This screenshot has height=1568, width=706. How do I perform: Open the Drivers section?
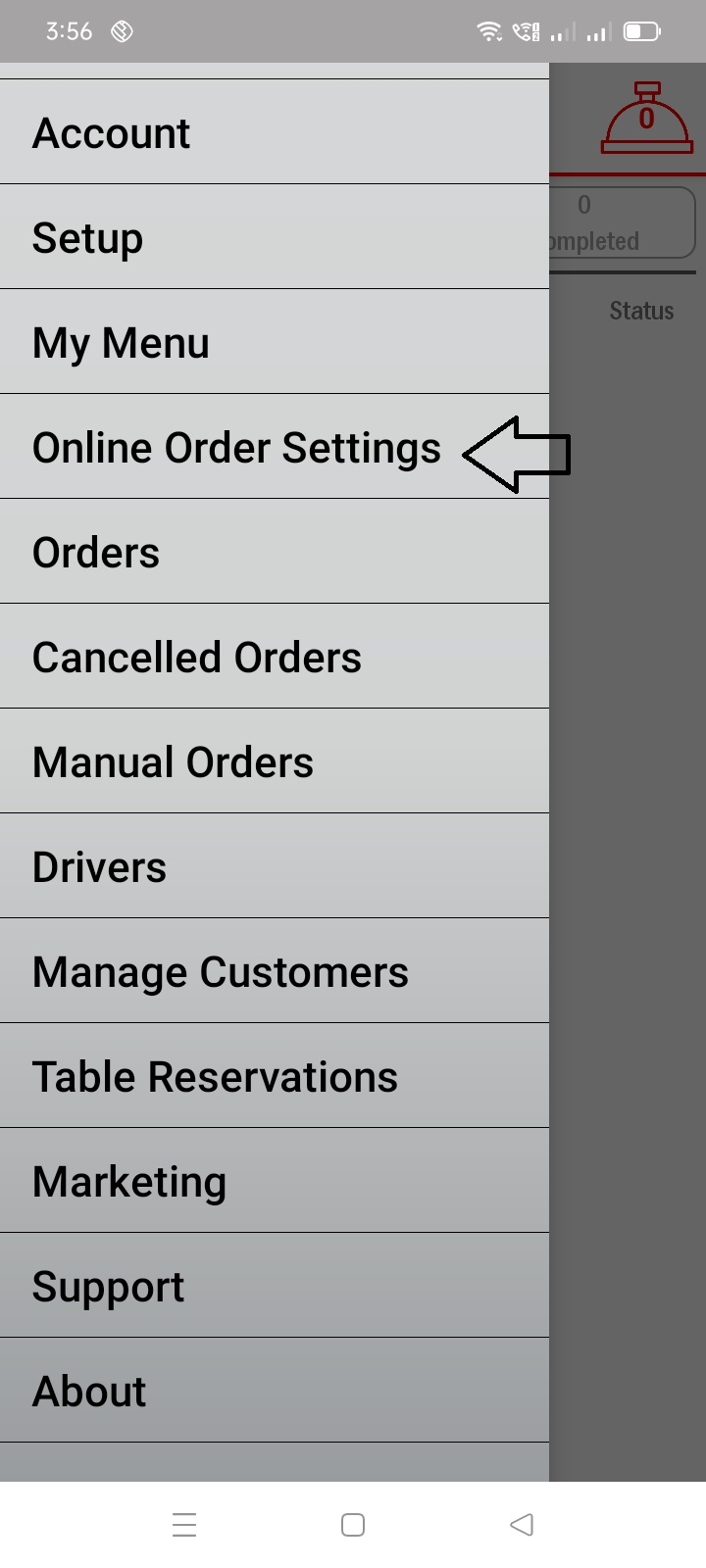pyautogui.click(x=275, y=865)
